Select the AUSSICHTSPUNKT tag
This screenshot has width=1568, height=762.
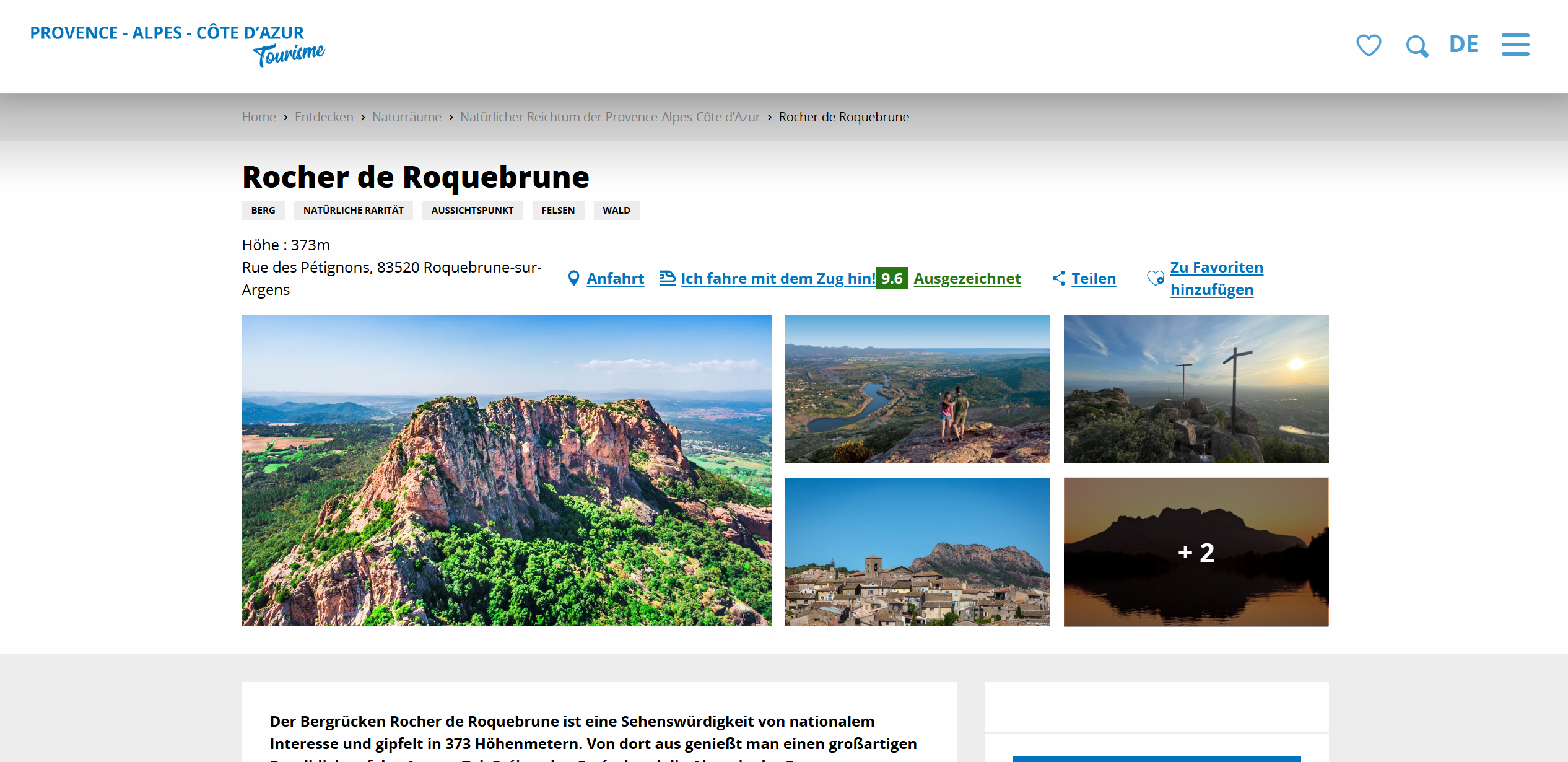(x=472, y=211)
